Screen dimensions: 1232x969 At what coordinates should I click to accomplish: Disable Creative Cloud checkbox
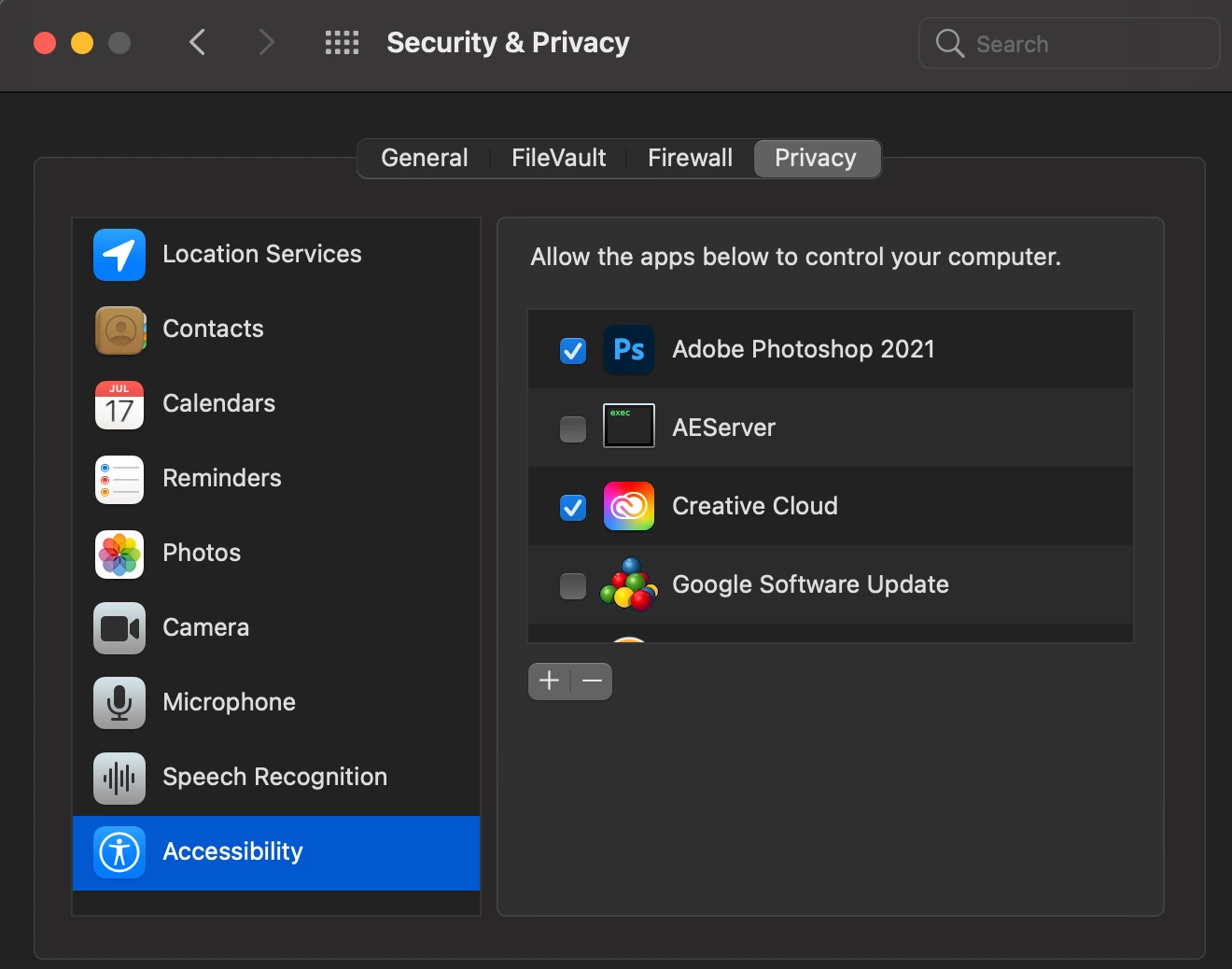(573, 508)
